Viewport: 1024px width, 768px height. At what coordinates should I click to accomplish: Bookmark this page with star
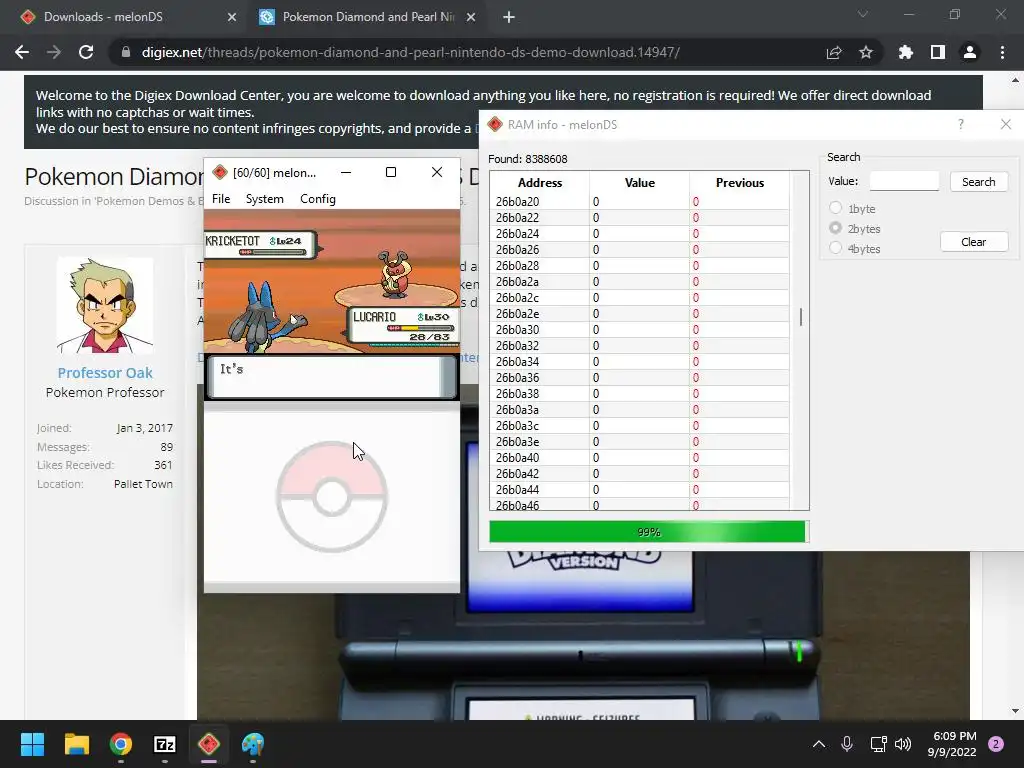pyautogui.click(x=866, y=52)
